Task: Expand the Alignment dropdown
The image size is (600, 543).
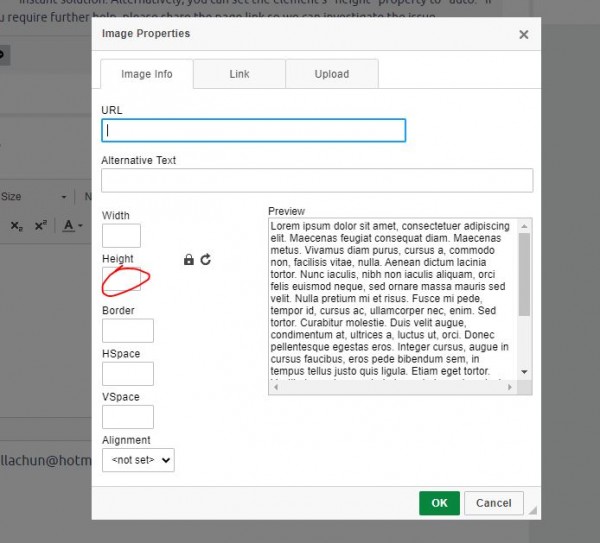Action: 138,460
